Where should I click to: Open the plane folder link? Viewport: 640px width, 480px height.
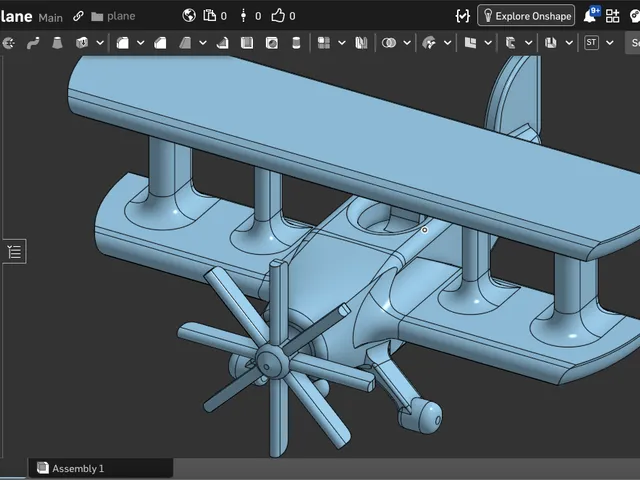(x=113, y=16)
